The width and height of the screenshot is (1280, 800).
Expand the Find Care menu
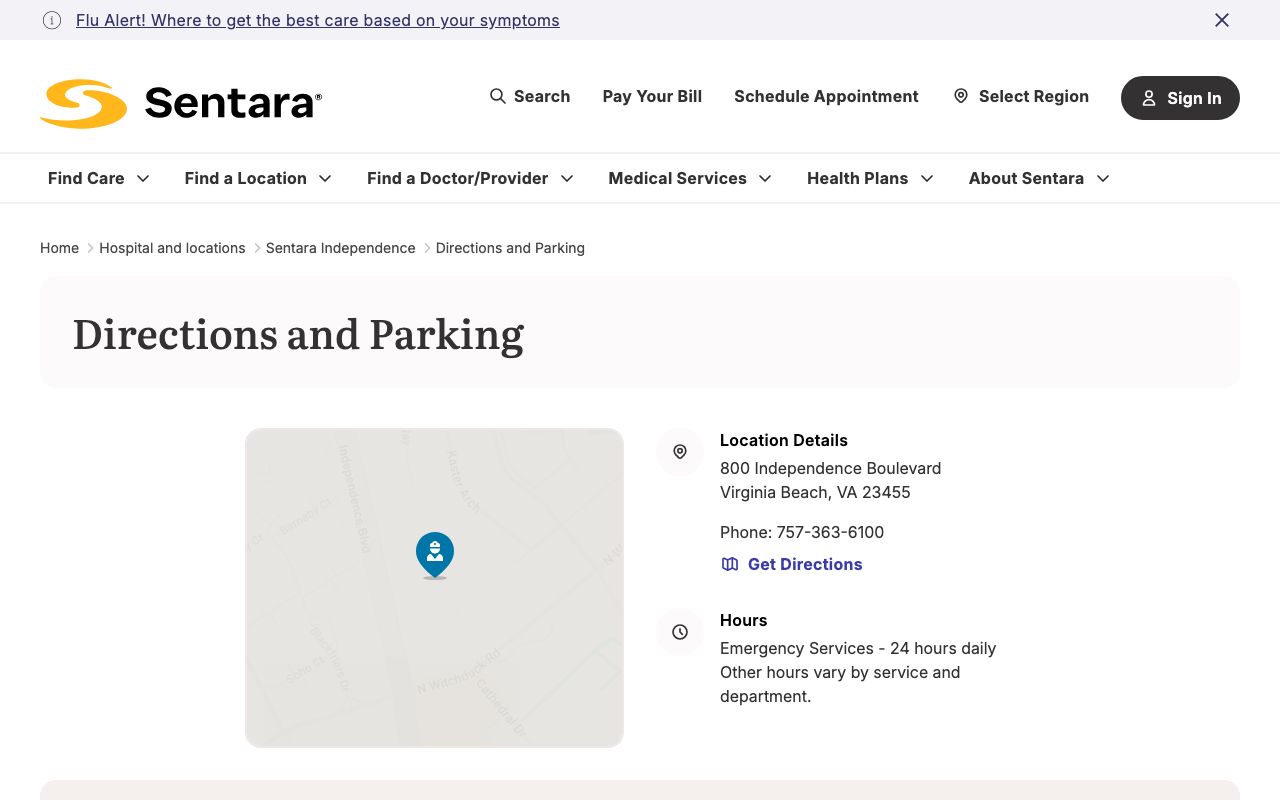point(99,178)
